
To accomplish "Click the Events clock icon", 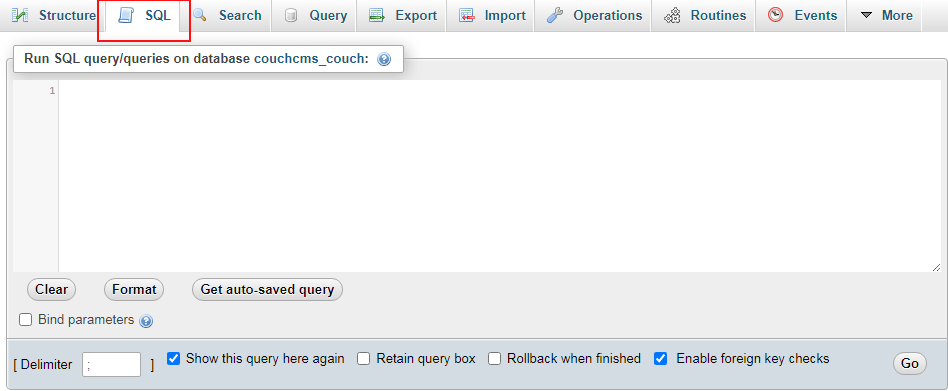I will click(x=776, y=15).
